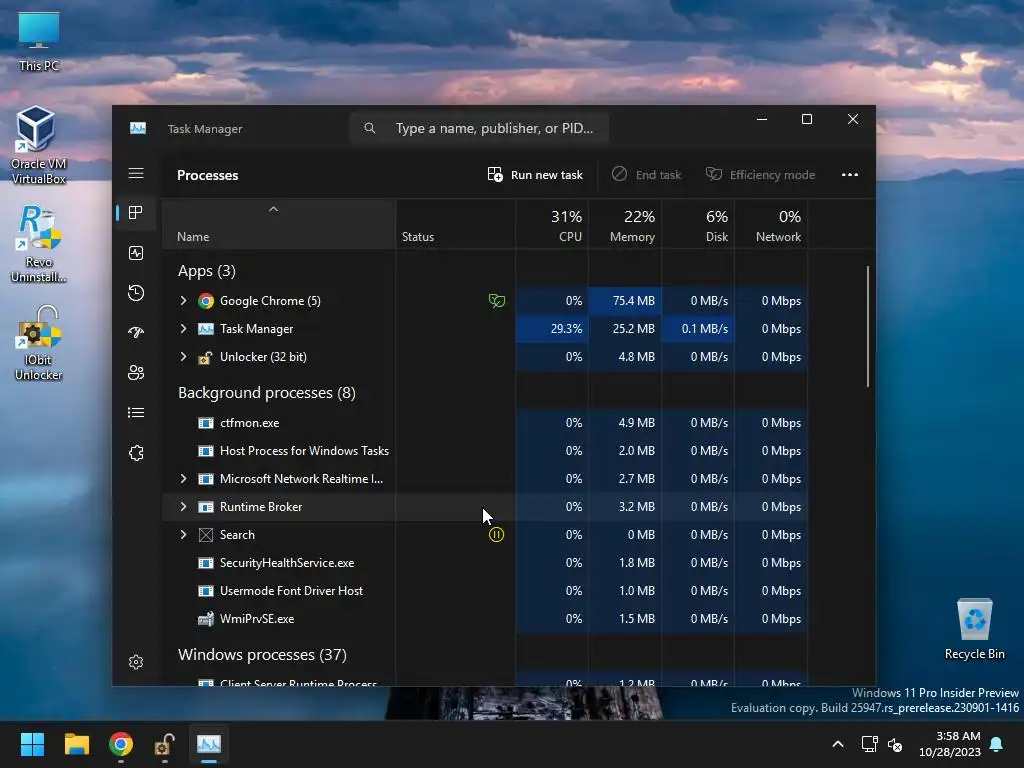Click the Apps (3) group header
Screen dimensions: 1024x768
coord(206,270)
